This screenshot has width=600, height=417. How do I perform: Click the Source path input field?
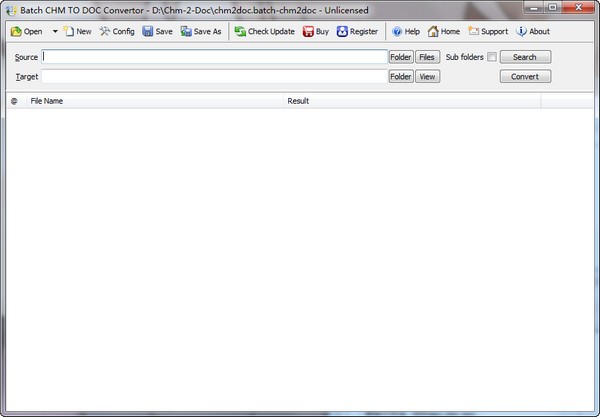pos(214,57)
